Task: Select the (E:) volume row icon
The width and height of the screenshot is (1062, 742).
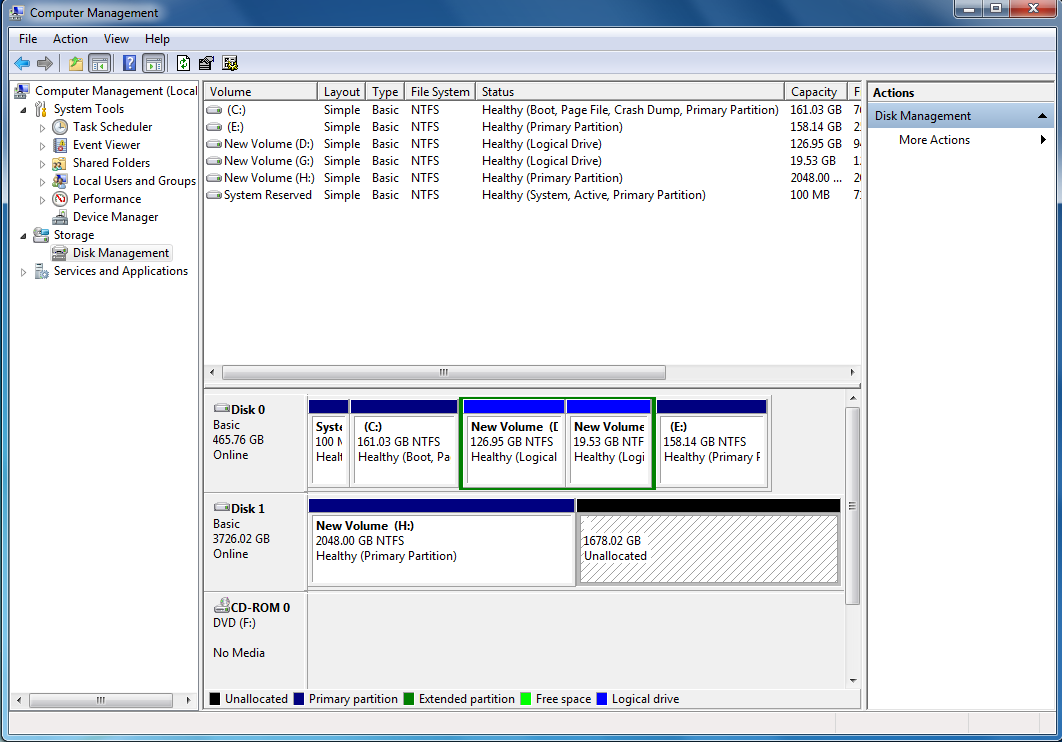Action: (x=214, y=127)
